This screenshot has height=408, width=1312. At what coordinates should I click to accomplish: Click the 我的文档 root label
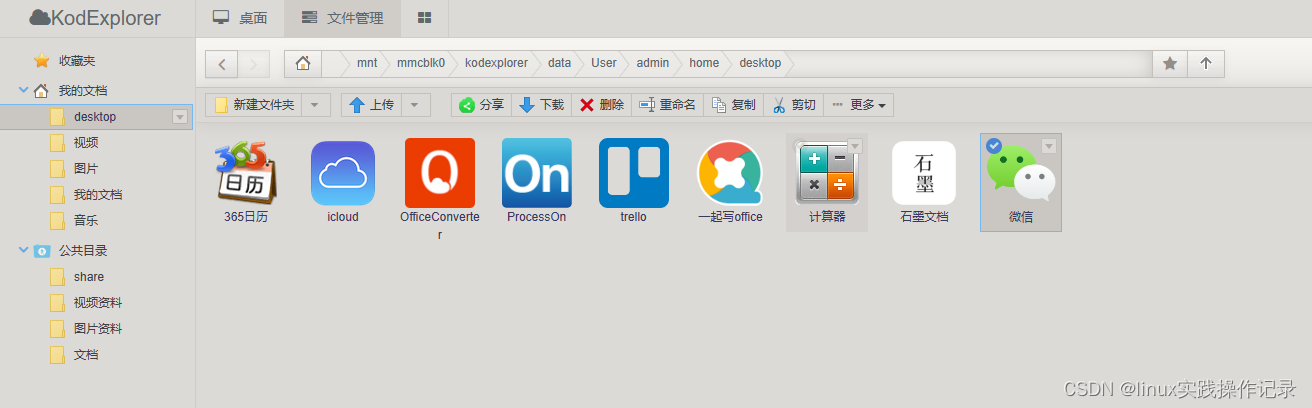point(83,90)
